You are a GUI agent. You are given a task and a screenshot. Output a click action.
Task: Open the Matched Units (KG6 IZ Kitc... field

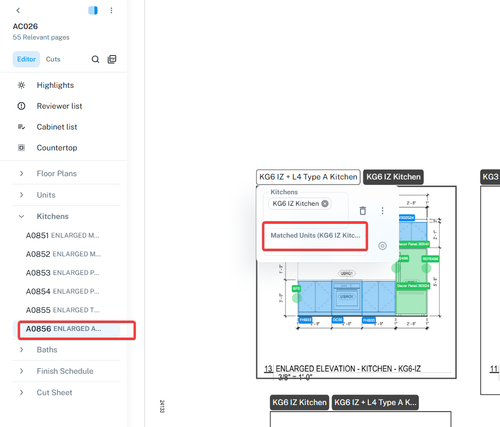pos(315,236)
